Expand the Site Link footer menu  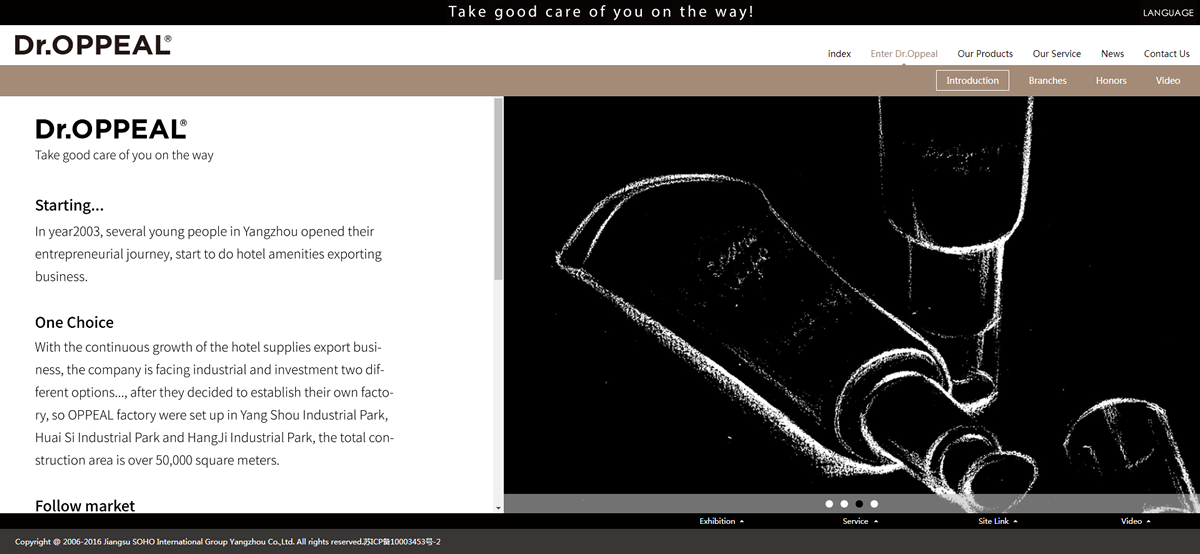[998, 521]
